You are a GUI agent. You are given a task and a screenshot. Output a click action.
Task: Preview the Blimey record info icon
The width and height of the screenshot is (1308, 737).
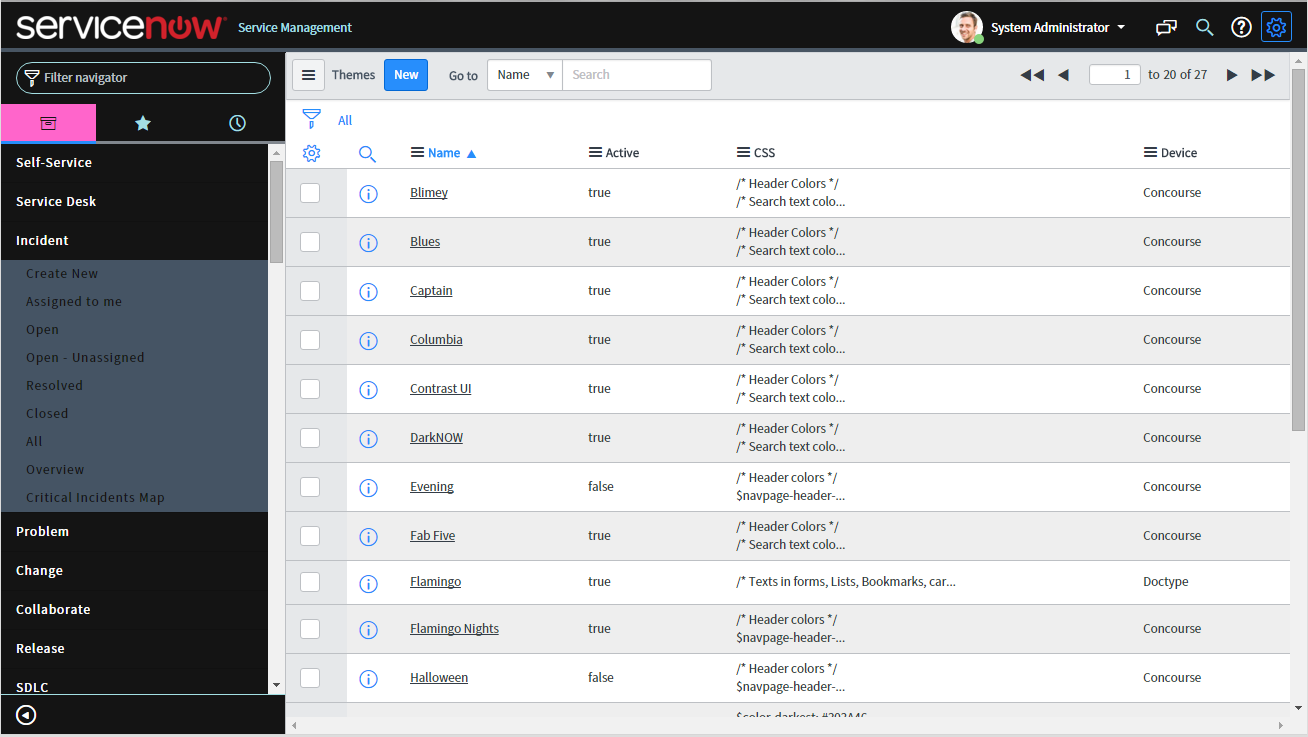pos(368,194)
